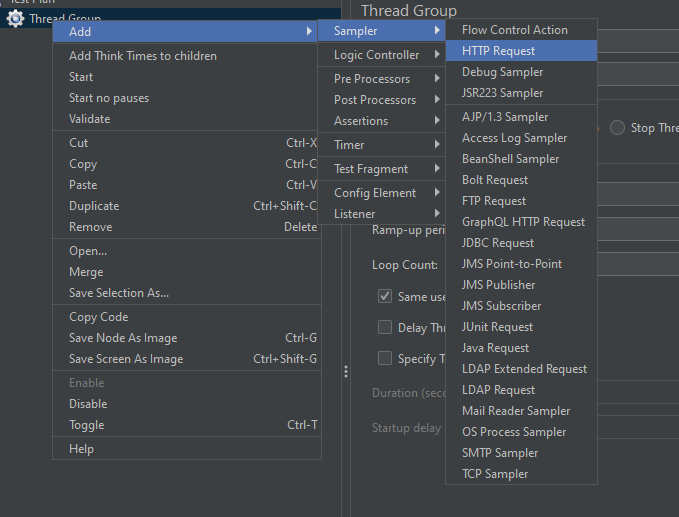Select the Merge menu entry
The height and width of the screenshot is (517, 679).
pyautogui.click(x=186, y=272)
